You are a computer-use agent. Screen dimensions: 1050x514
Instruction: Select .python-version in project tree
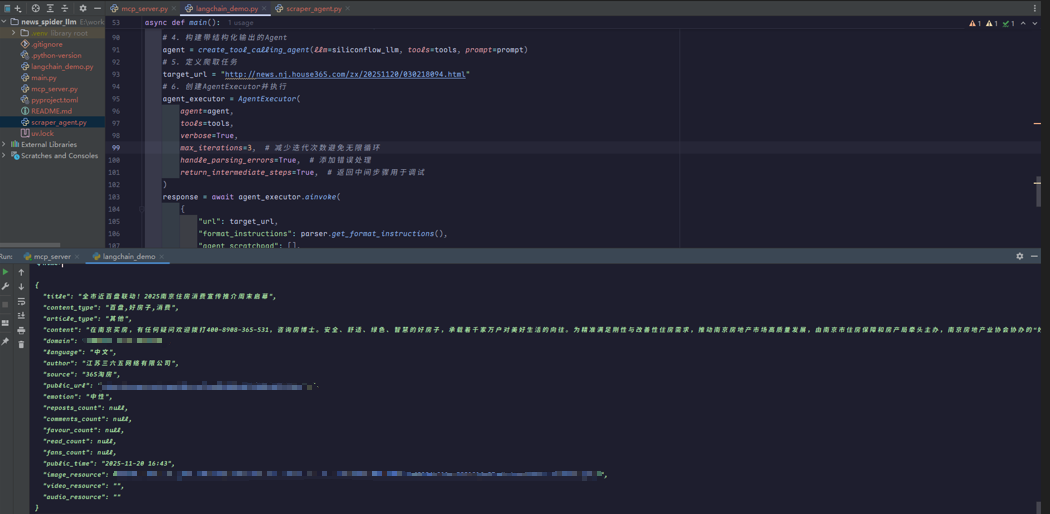[x=56, y=56]
